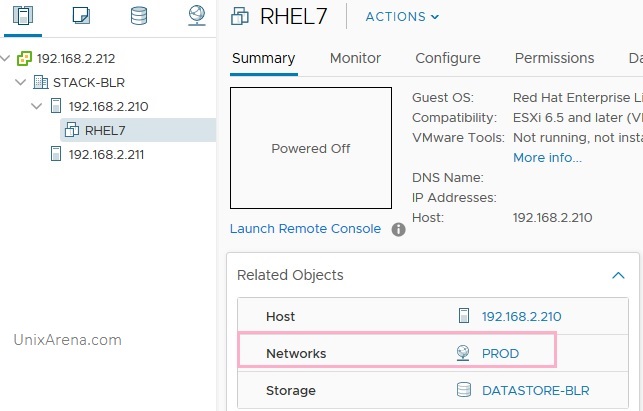Click the vCenter icon beside 192.168.2.212
Viewport: 643px width, 411px height.
24,59
